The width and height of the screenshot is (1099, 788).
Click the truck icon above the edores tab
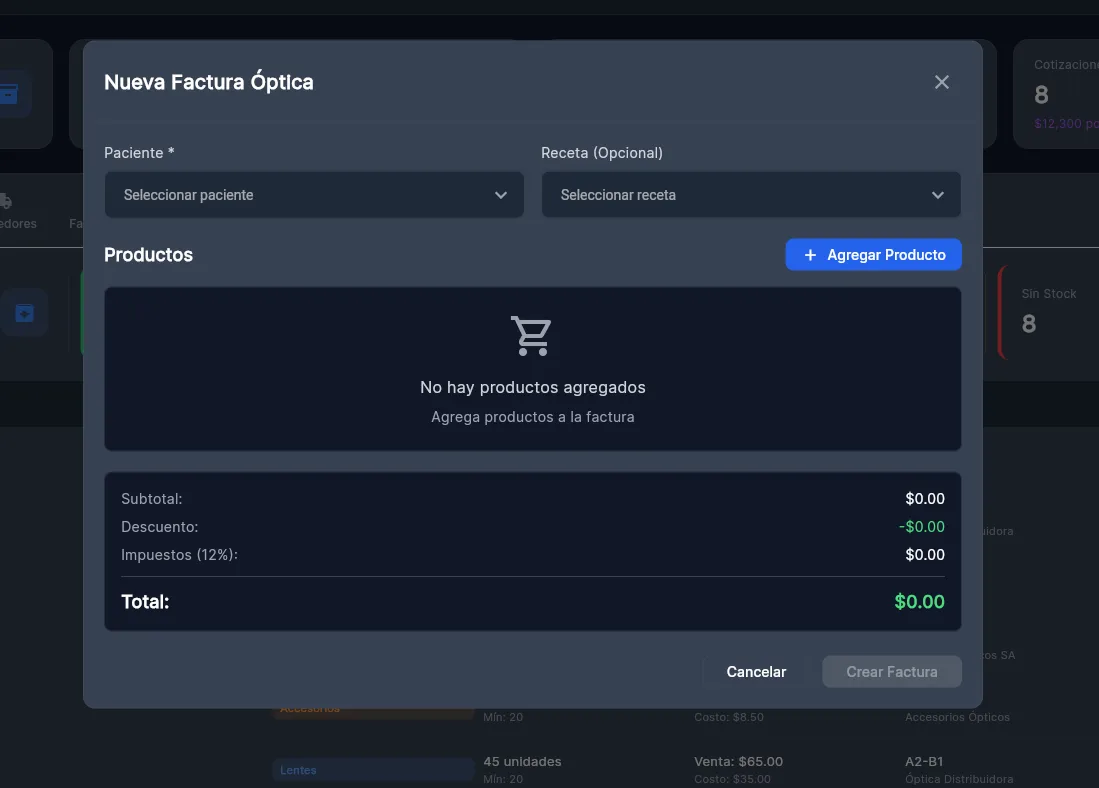click(6, 201)
